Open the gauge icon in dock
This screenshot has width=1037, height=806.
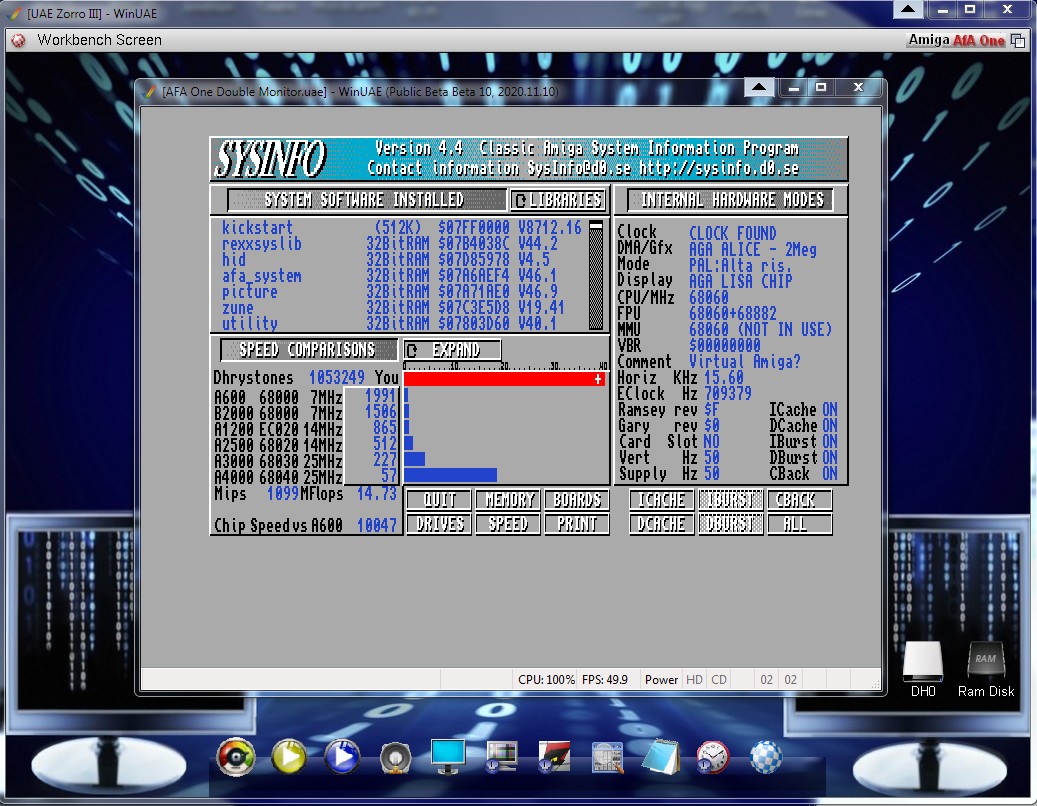236,757
